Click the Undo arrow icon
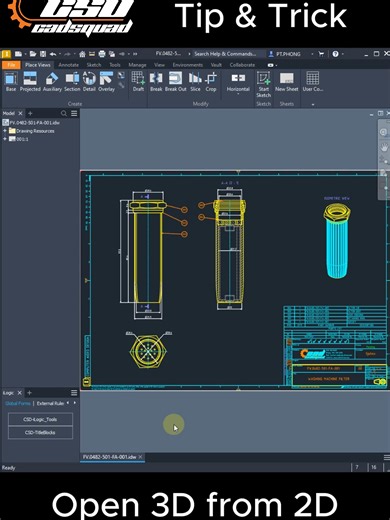This screenshot has width=390, height=520. tap(53, 54)
